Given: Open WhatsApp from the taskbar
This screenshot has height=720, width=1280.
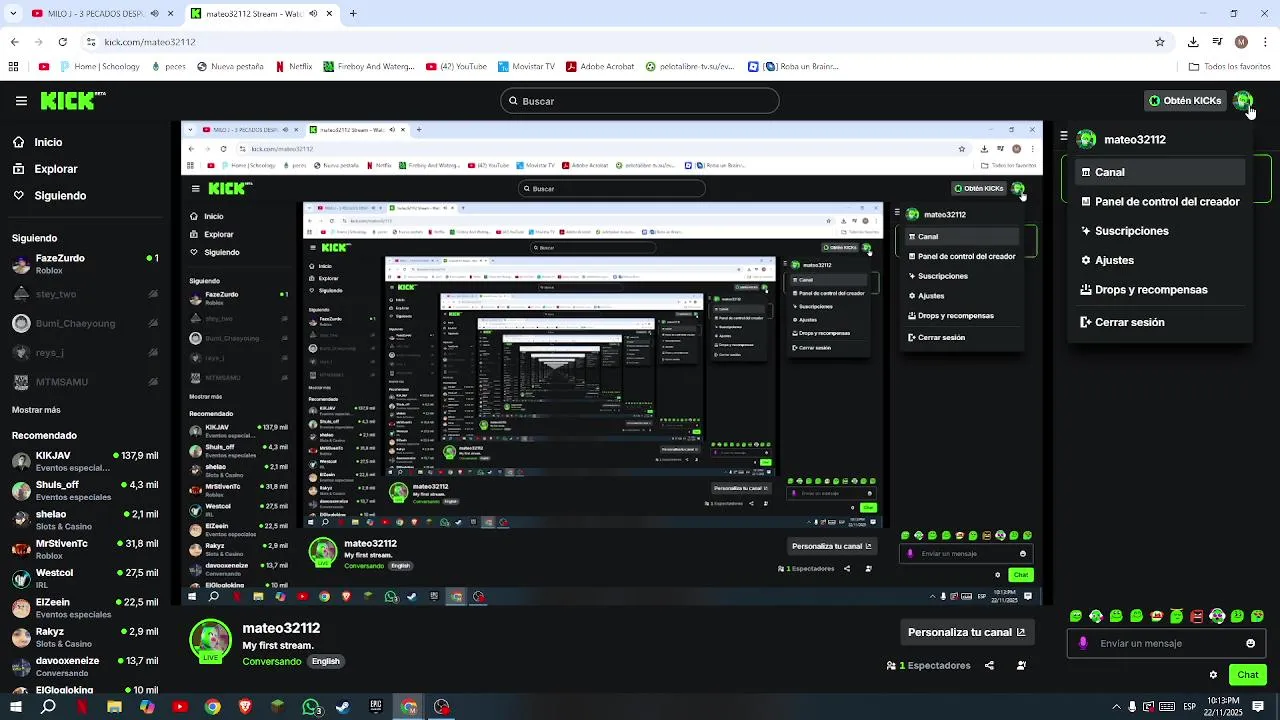Looking at the screenshot, I should [311, 707].
